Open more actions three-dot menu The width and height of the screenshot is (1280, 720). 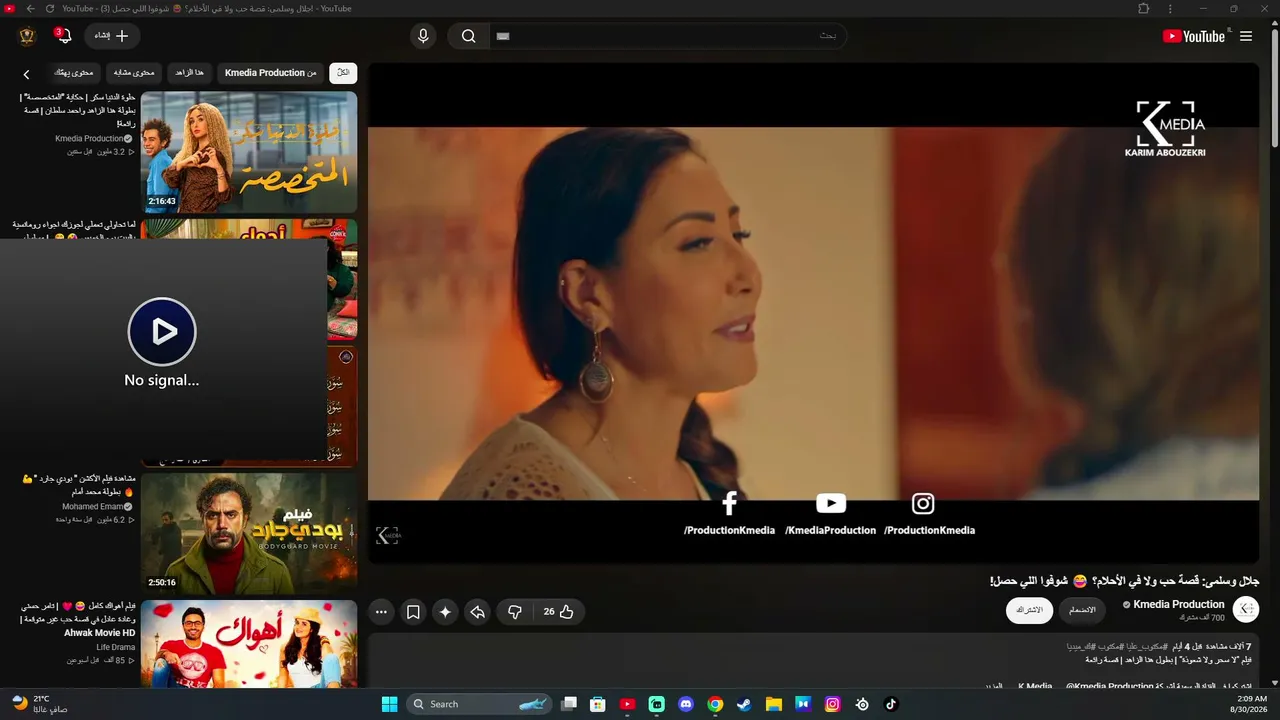381,612
